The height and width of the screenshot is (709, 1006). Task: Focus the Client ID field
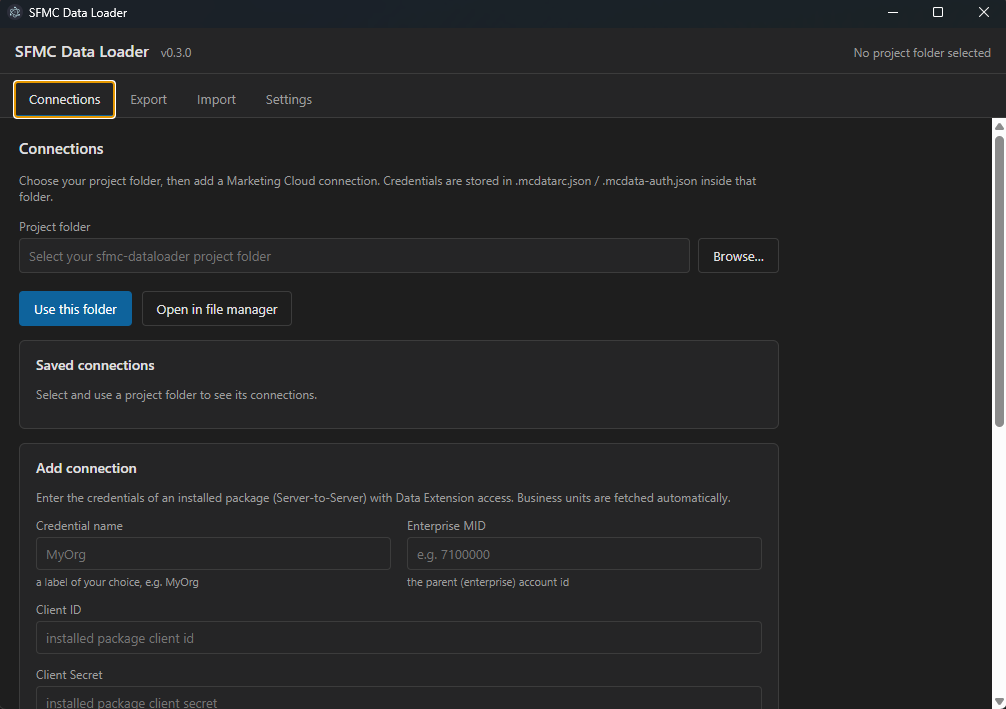pyautogui.click(x=398, y=638)
